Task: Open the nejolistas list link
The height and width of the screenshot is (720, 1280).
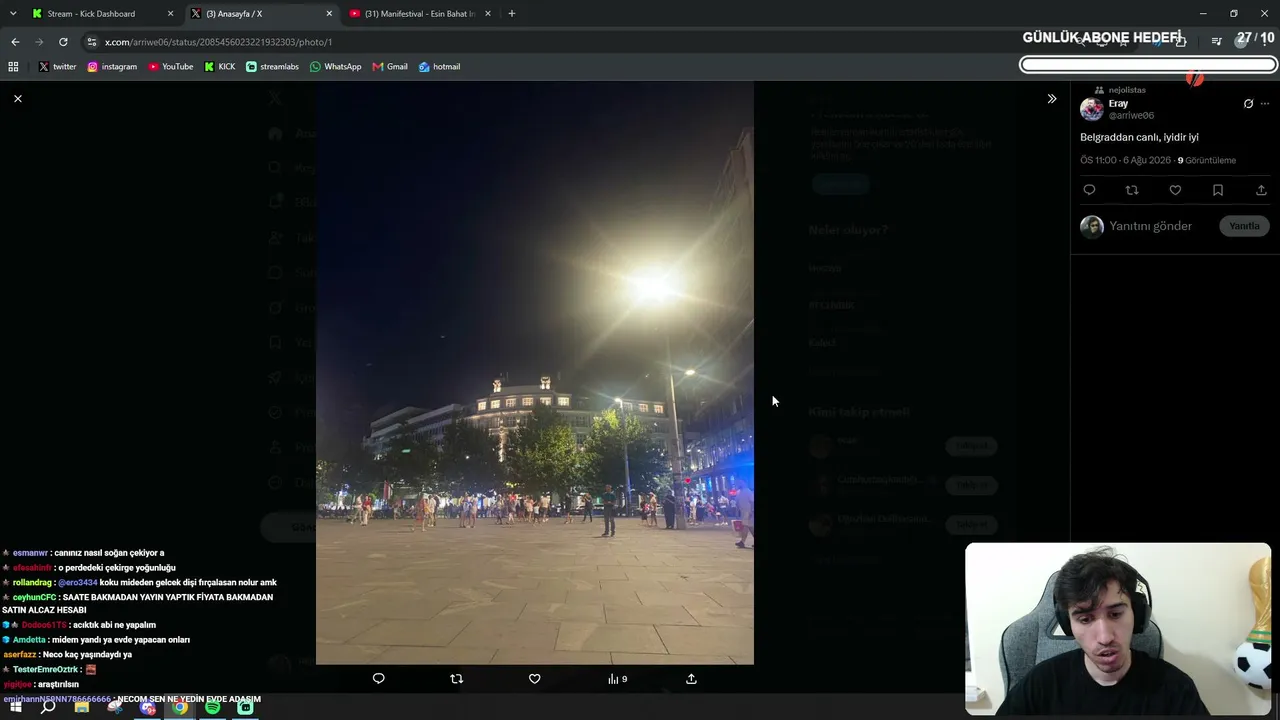Action: coord(1127,90)
